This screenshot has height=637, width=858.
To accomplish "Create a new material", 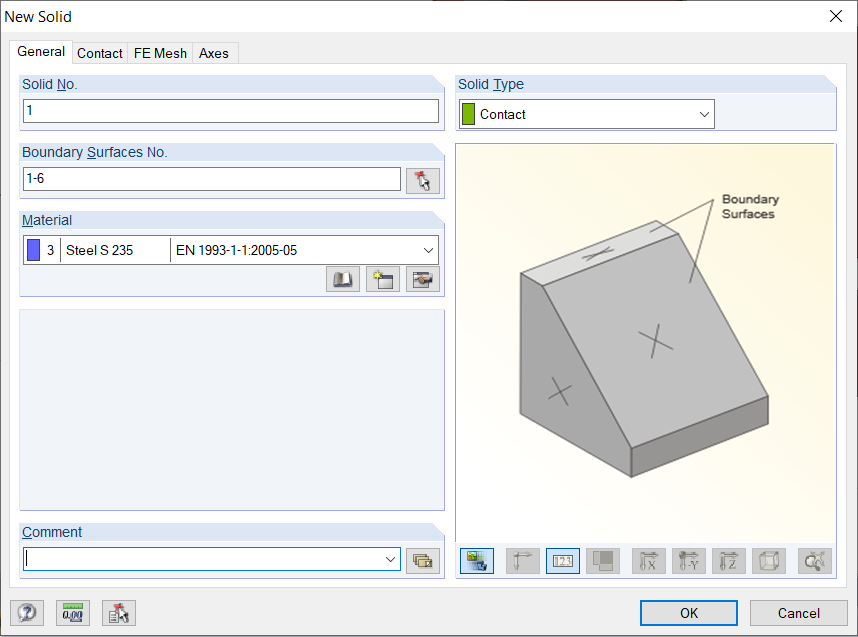I will click(x=382, y=280).
